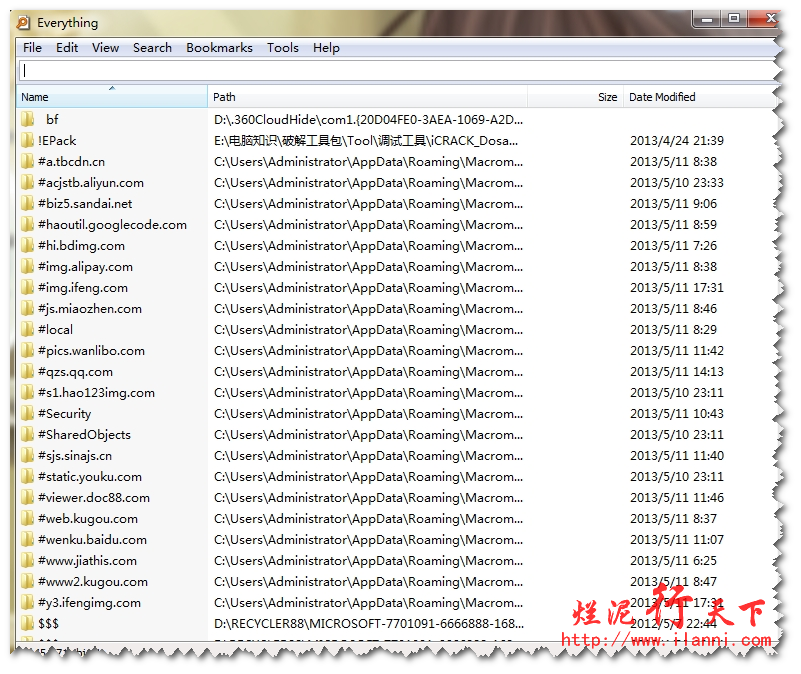Click the #acjstb.aliyun.com result name
The image size is (801, 674).
91,182
